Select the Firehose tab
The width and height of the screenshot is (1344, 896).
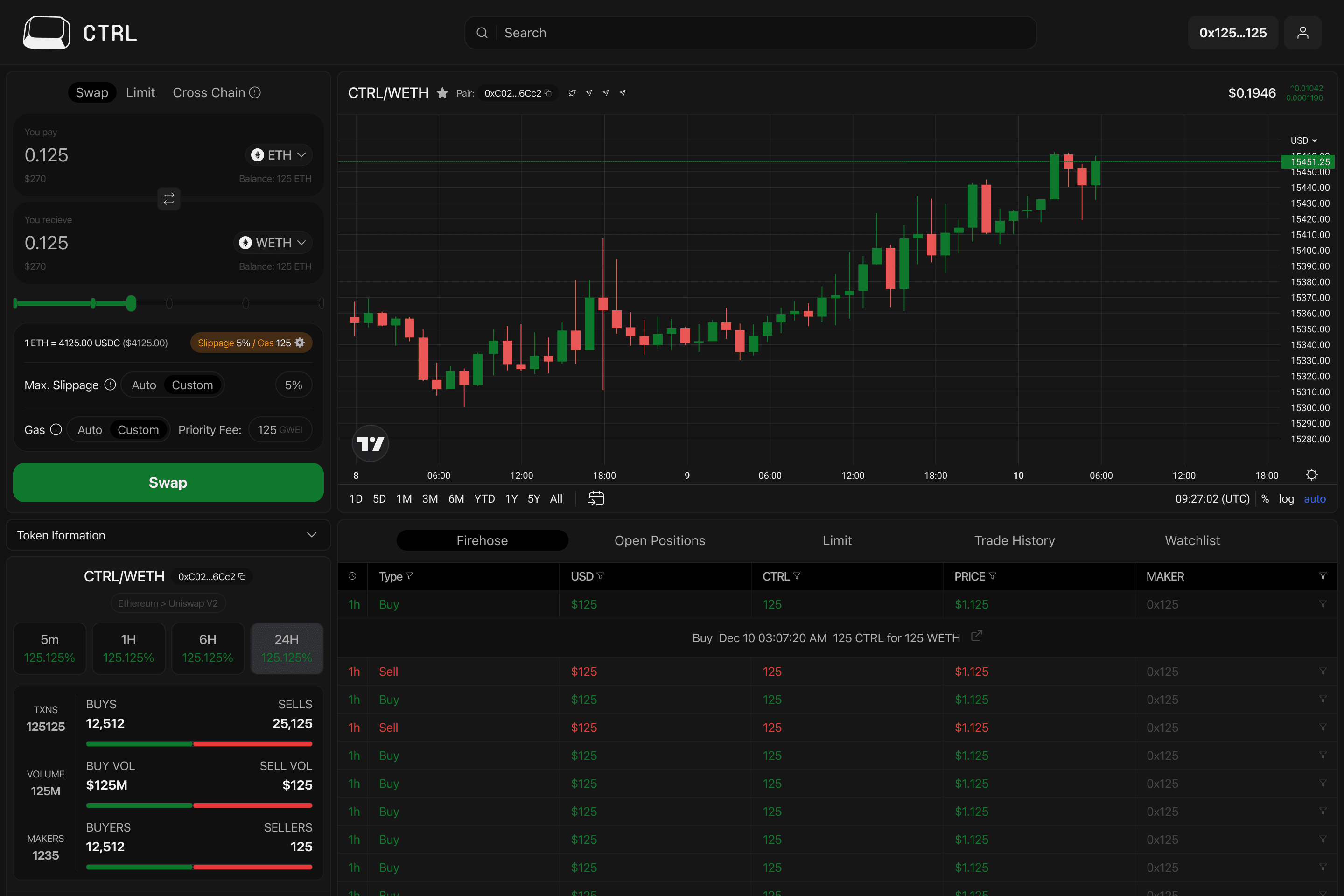pos(482,540)
